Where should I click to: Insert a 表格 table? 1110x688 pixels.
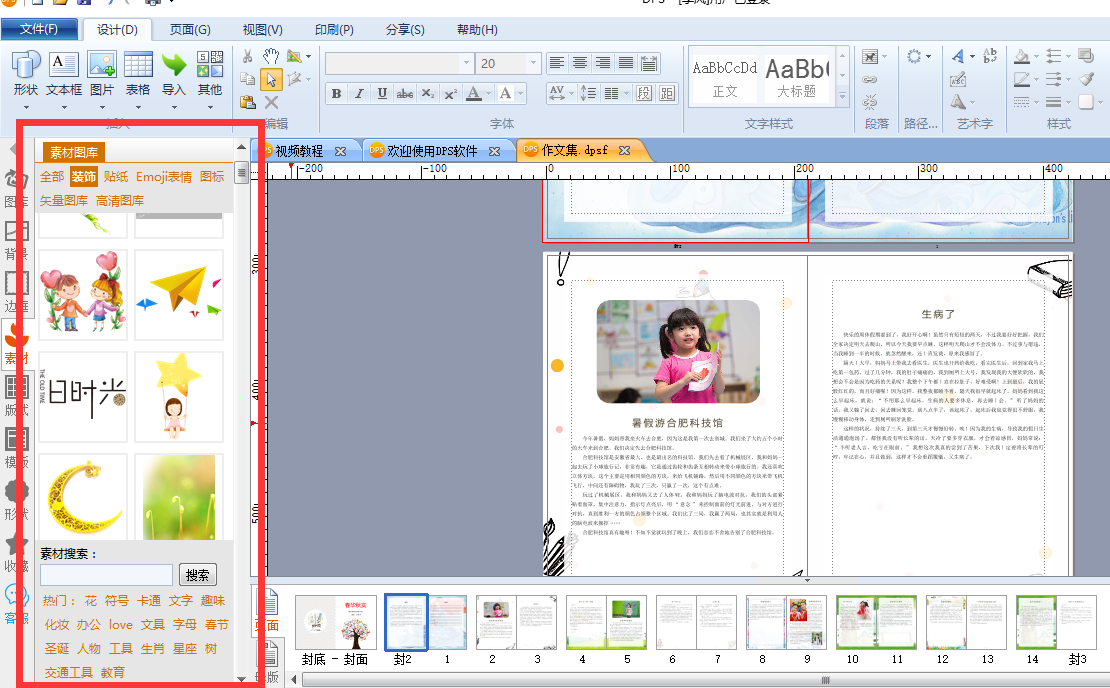pyautogui.click(x=138, y=74)
